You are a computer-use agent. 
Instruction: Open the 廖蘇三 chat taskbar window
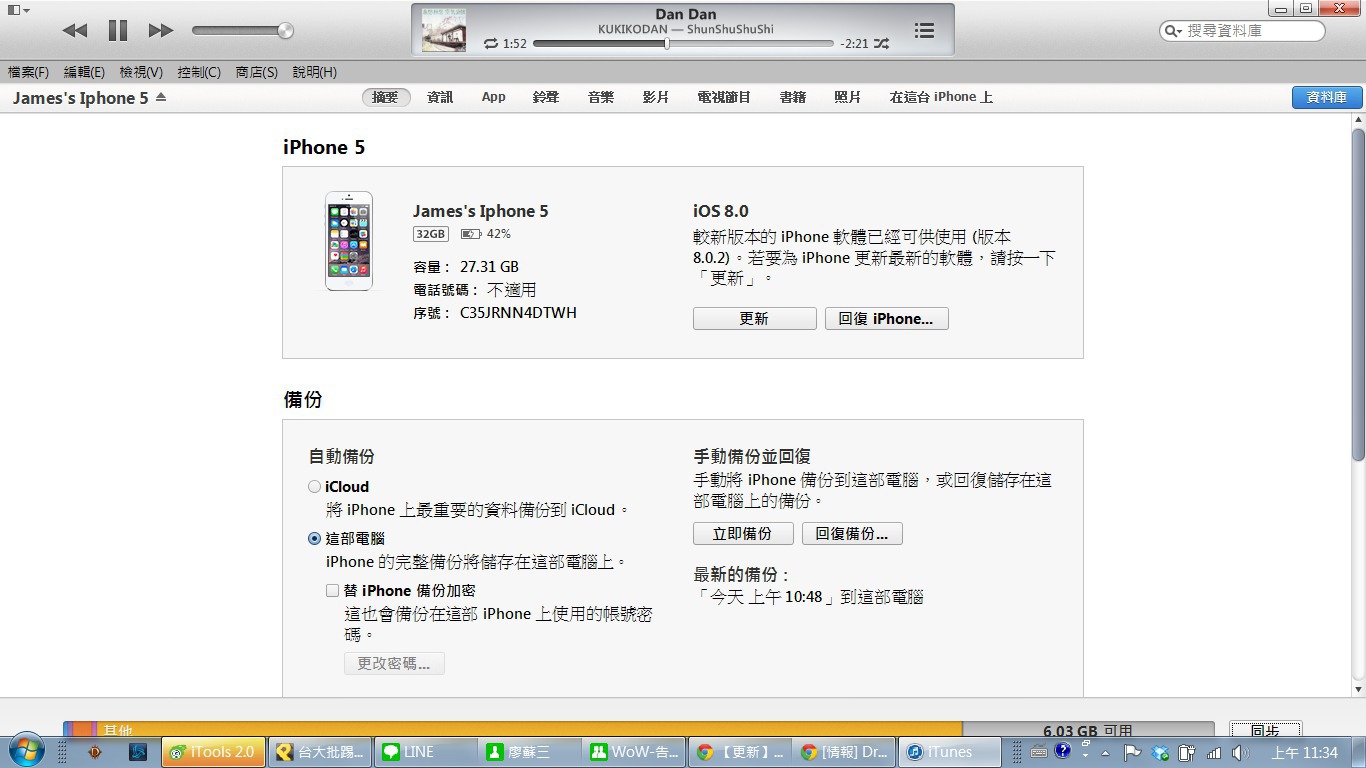coord(531,752)
